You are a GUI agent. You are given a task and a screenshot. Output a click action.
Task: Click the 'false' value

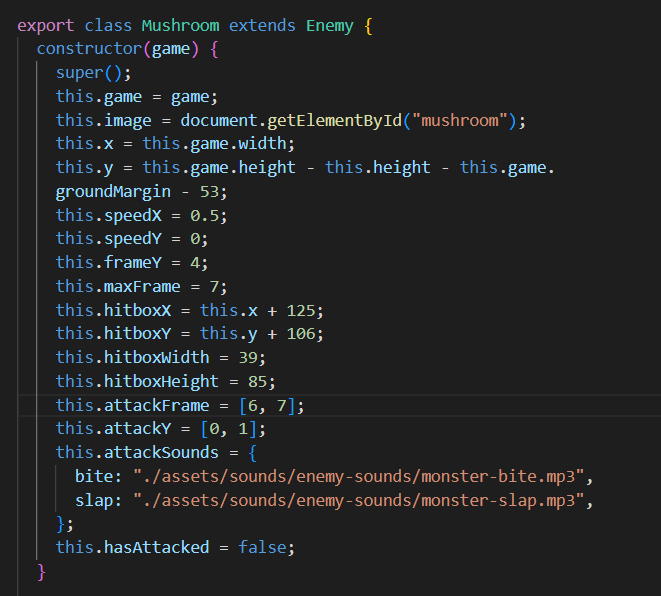click(262, 548)
